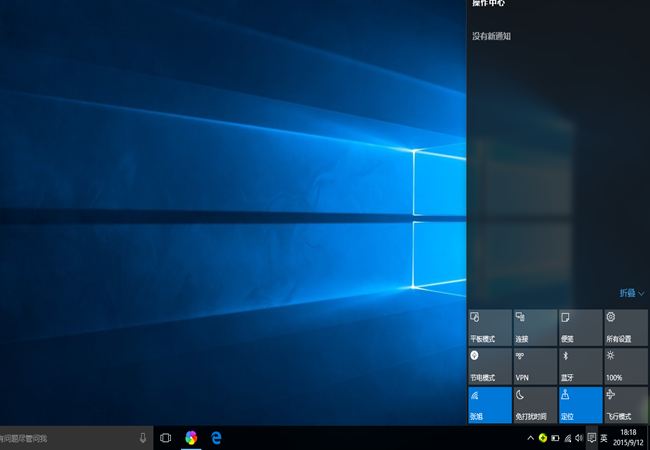Image resolution: width=650 pixels, height=450 pixels.
Task: Collapse quick actions with 折叠 chevron
Action: click(632, 293)
